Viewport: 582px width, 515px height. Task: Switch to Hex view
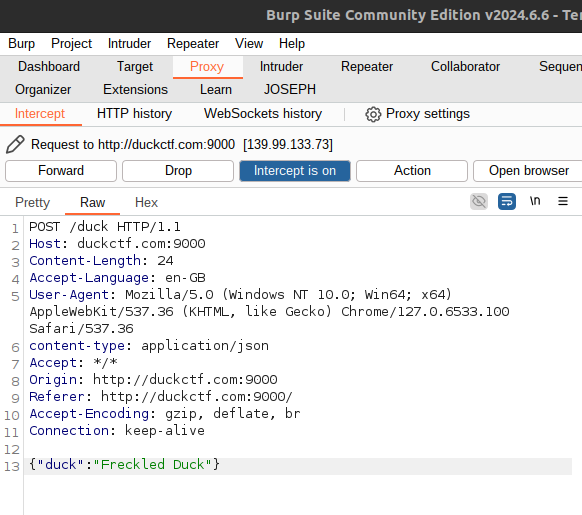146,203
